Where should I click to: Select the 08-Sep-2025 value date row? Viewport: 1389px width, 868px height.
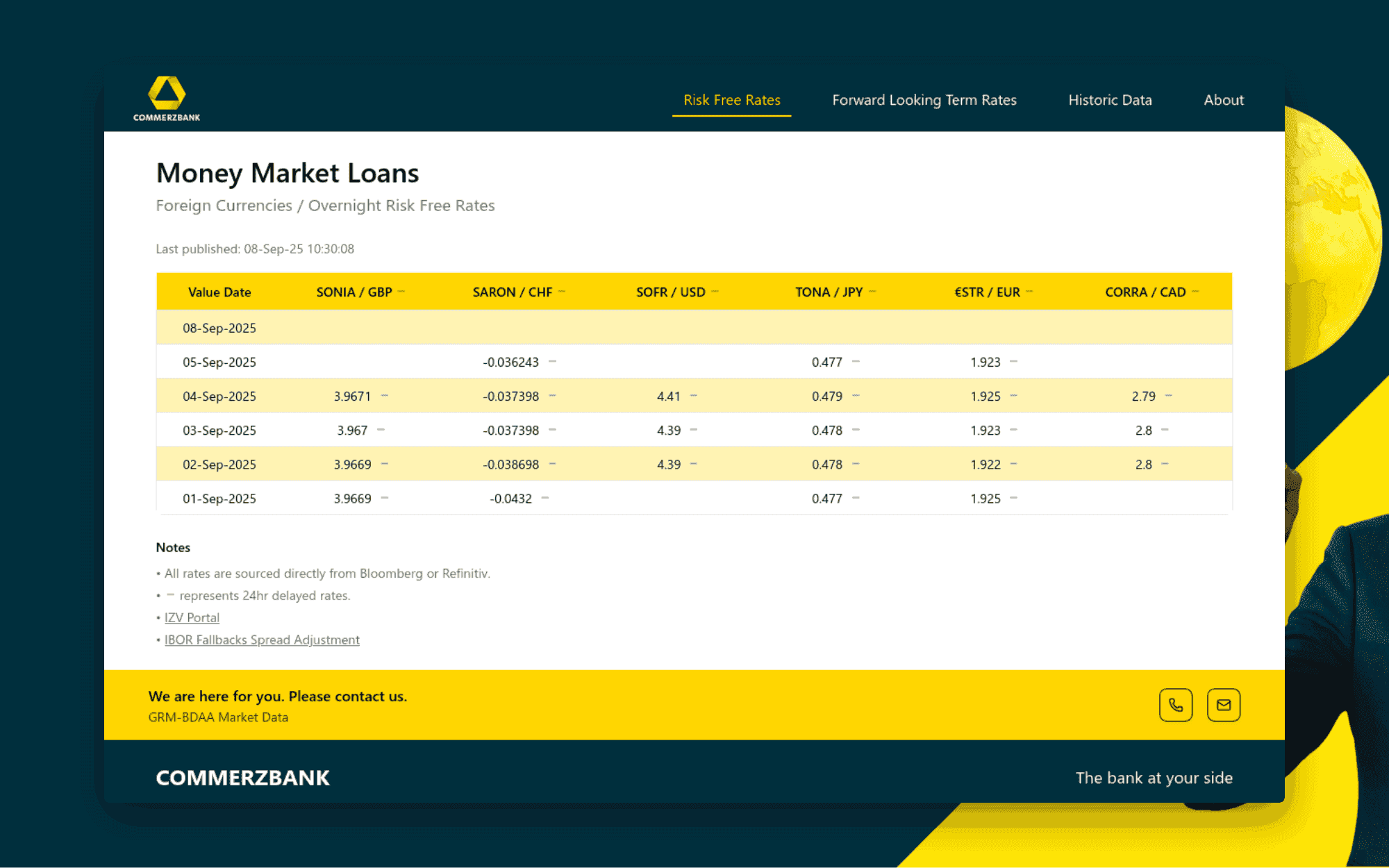click(x=694, y=328)
